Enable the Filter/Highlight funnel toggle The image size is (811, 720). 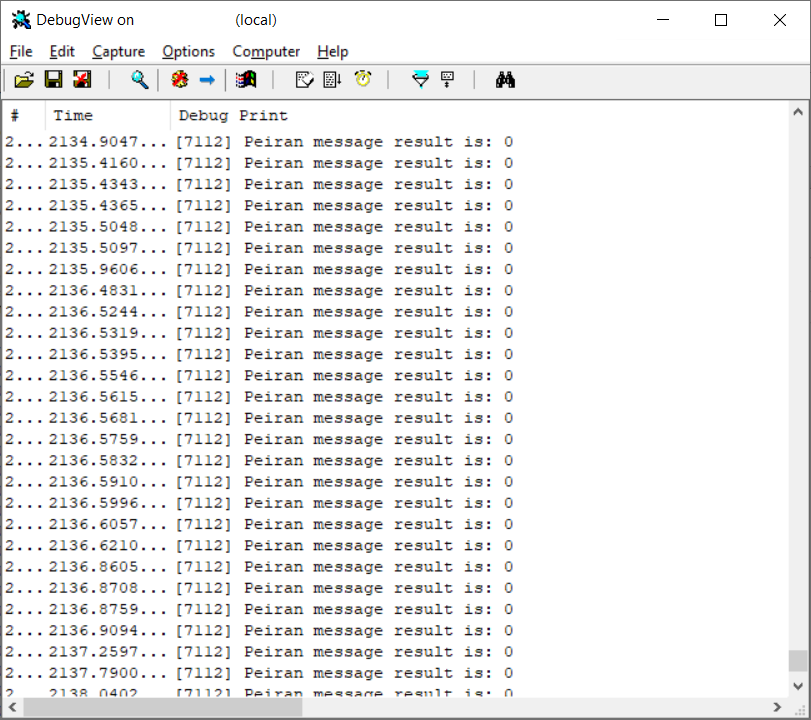coord(419,80)
